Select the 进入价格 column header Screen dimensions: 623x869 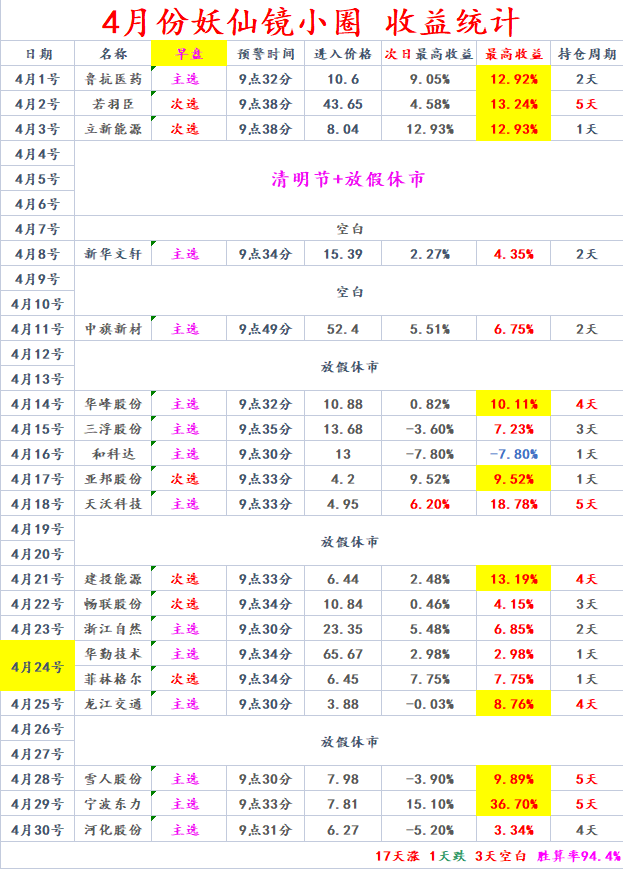(343, 54)
